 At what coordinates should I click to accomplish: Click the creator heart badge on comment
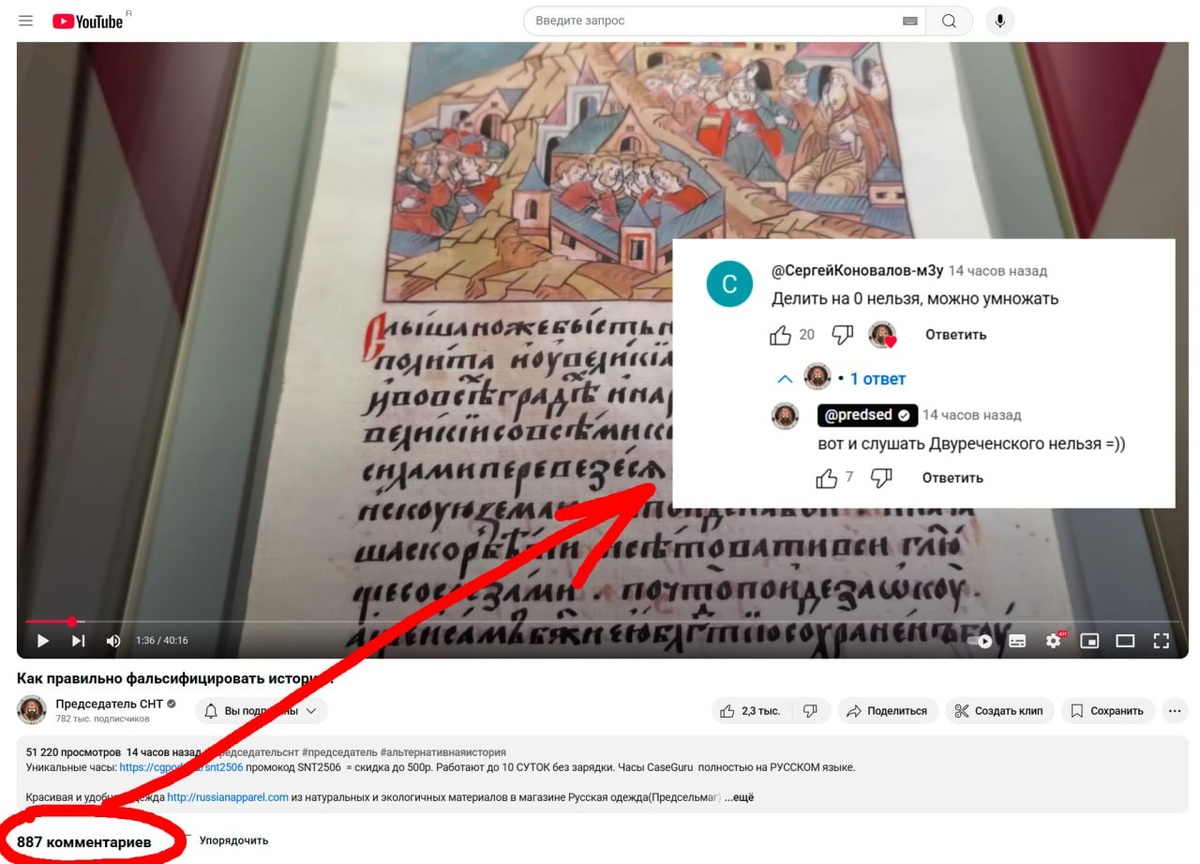[x=882, y=335]
